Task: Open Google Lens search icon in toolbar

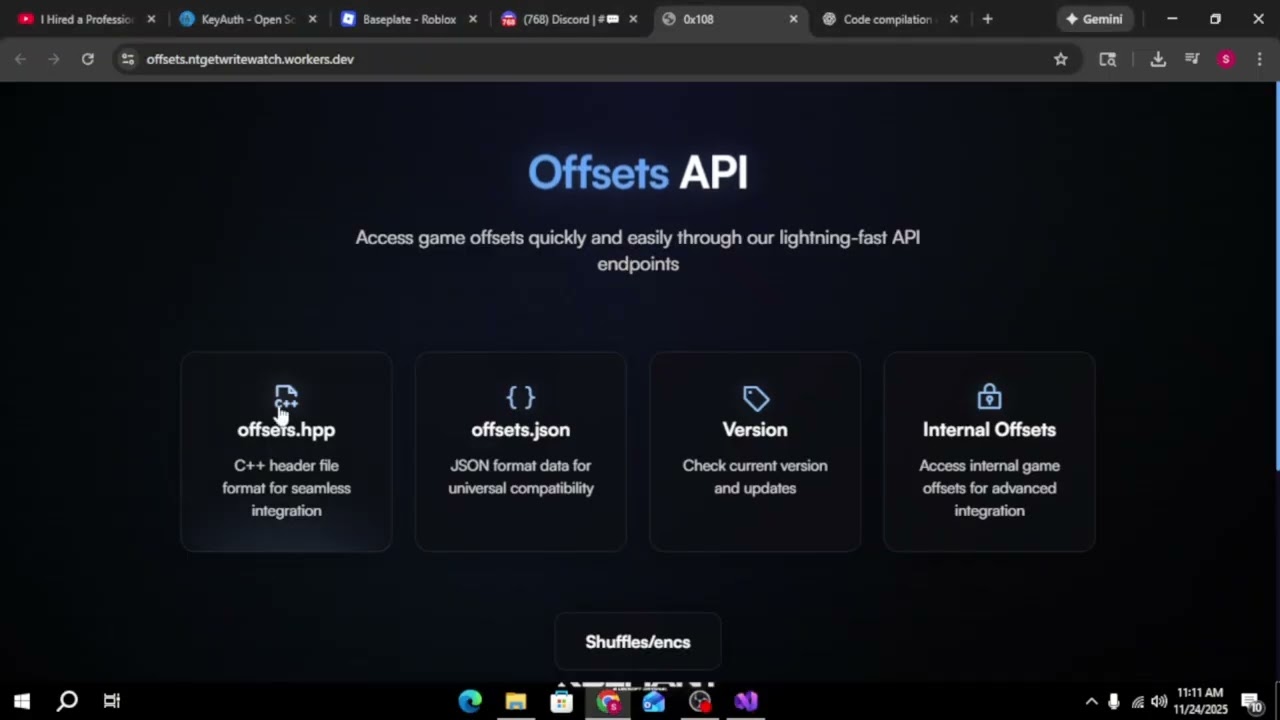Action: pos(1107,59)
